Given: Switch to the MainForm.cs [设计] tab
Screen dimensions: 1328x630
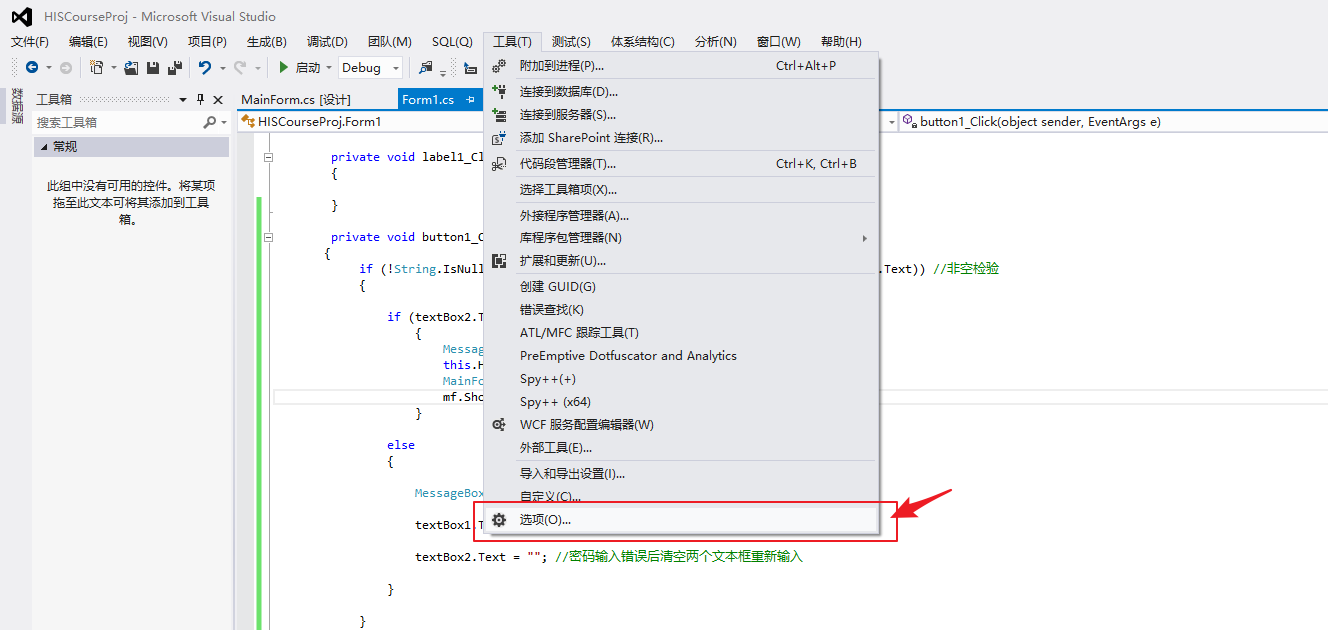Looking at the screenshot, I should [296, 99].
